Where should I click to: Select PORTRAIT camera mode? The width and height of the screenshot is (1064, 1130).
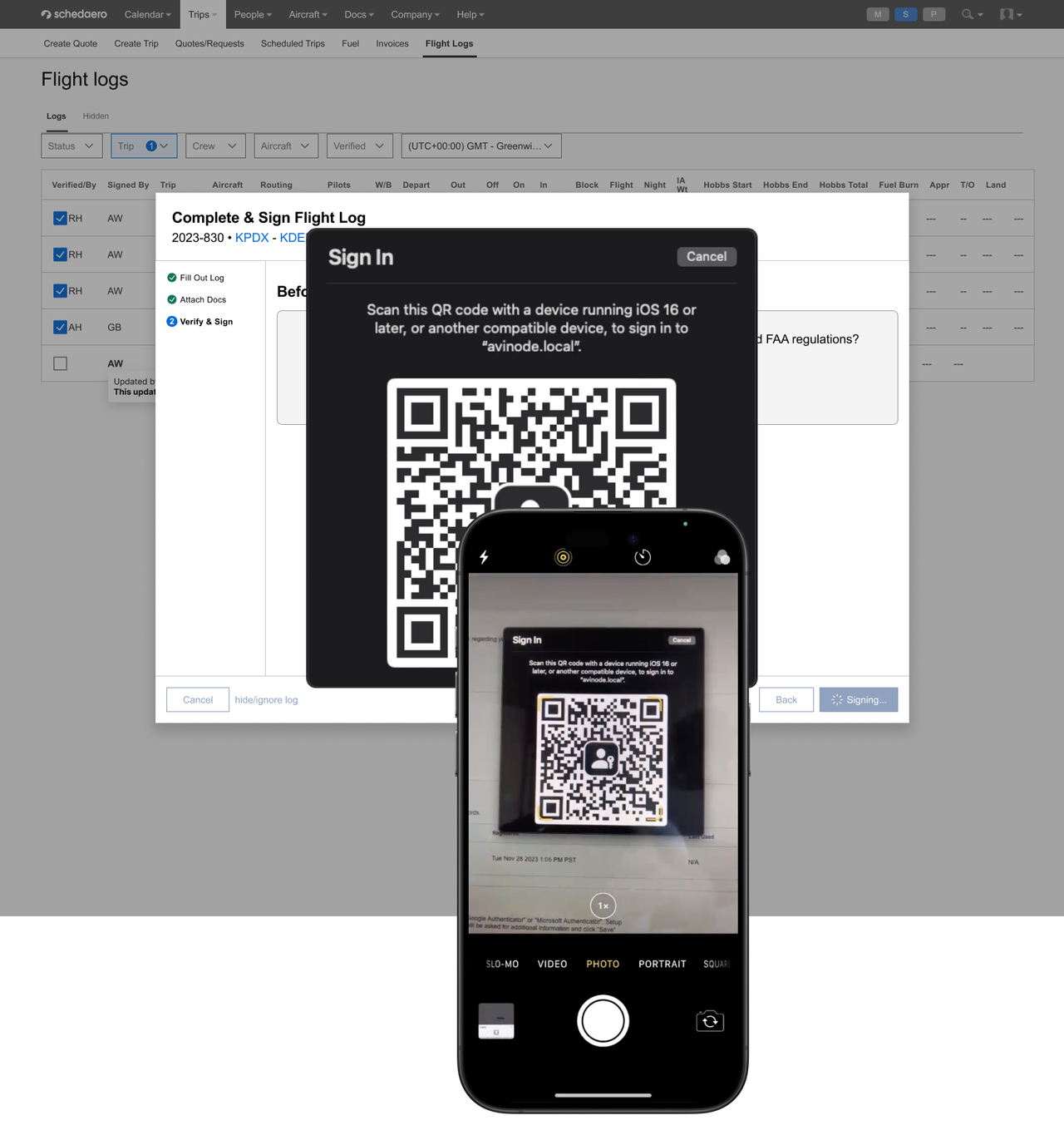(x=663, y=965)
